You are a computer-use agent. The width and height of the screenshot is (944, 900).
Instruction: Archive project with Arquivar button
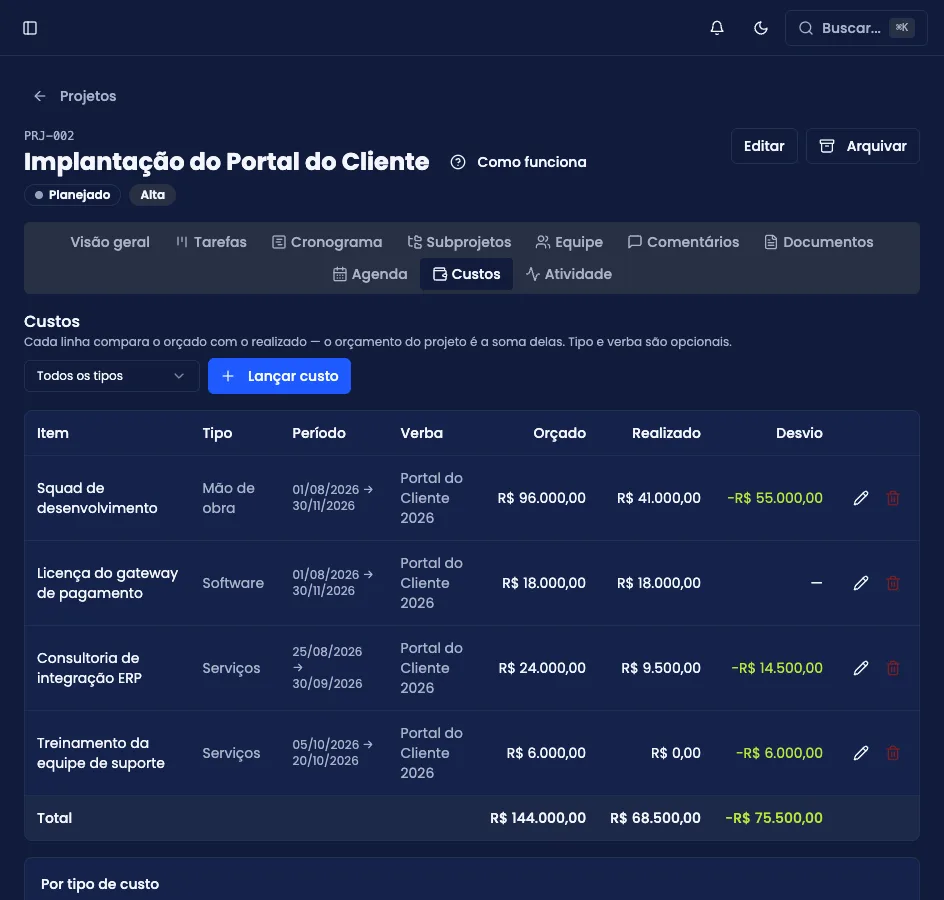[x=863, y=146]
